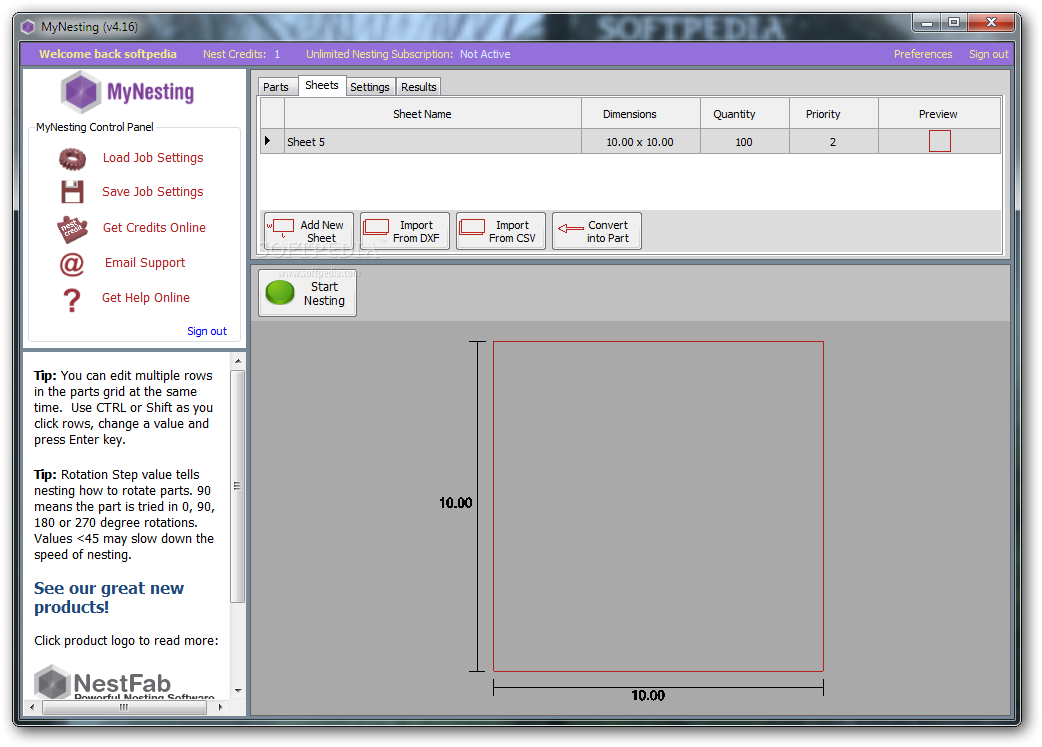The height and width of the screenshot is (747, 1042).
Task: Close the MyNesting window
Action: coord(991,23)
